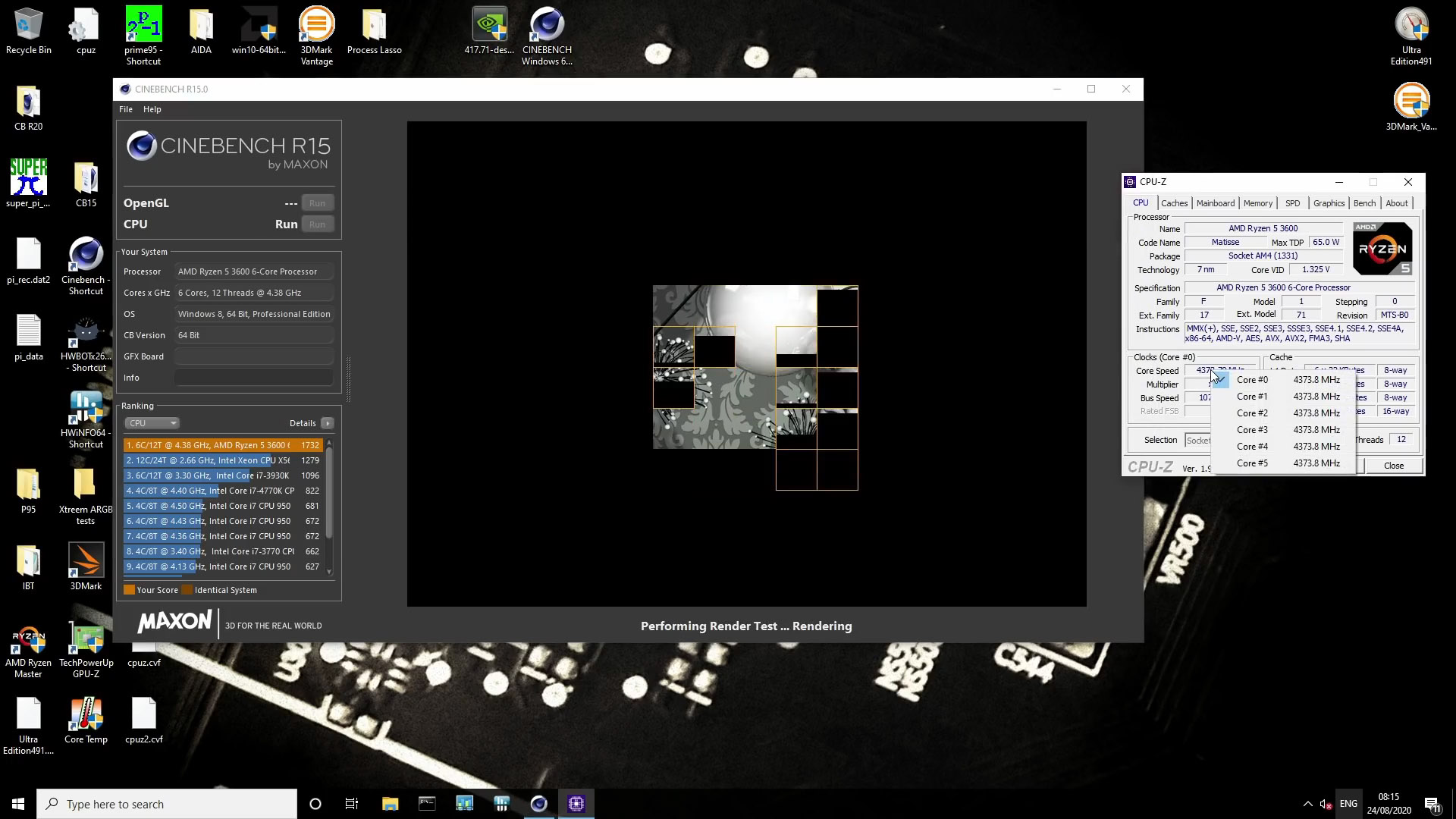Select the i7-4770K ranking entry 822
1456x819 pixels.
[x=224, y=491]
